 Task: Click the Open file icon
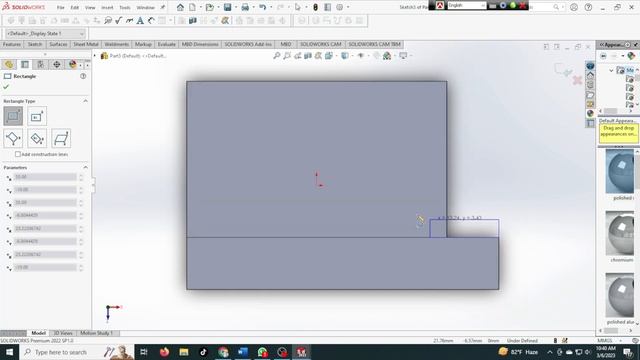(x=209, y=7)
